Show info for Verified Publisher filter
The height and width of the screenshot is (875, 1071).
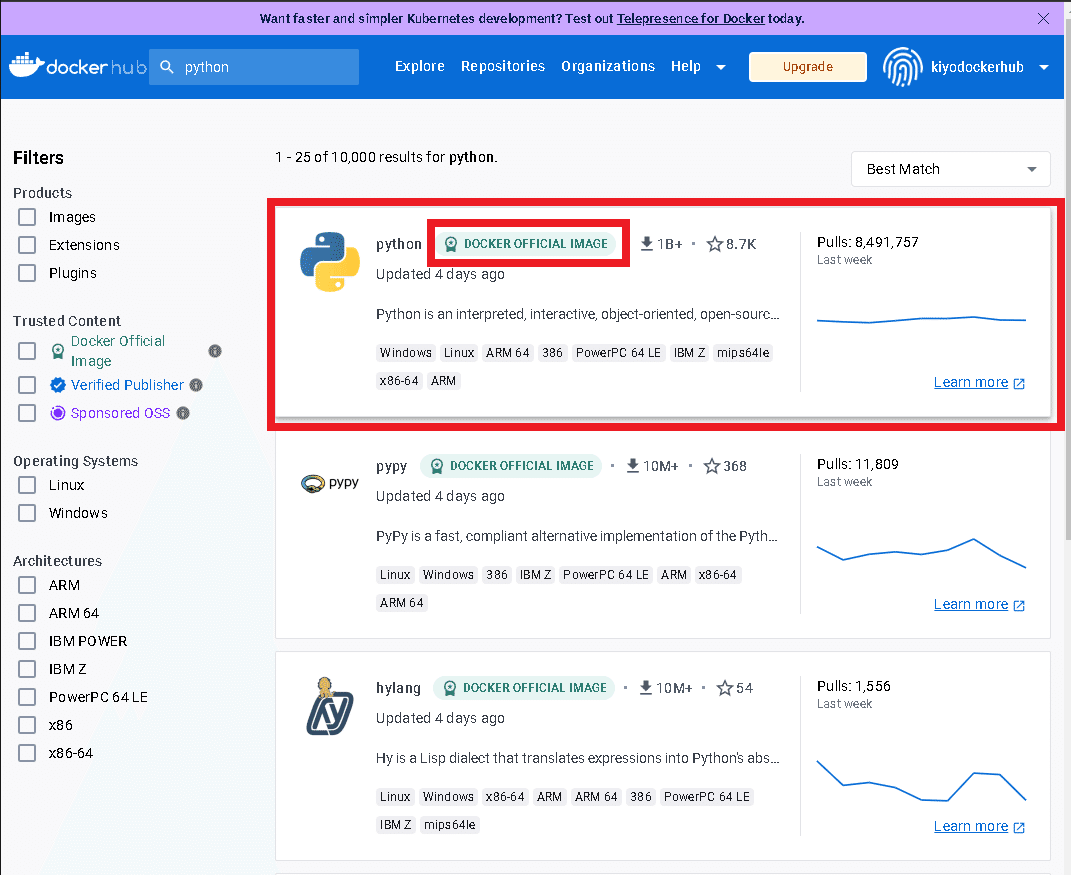pos(196,385)
